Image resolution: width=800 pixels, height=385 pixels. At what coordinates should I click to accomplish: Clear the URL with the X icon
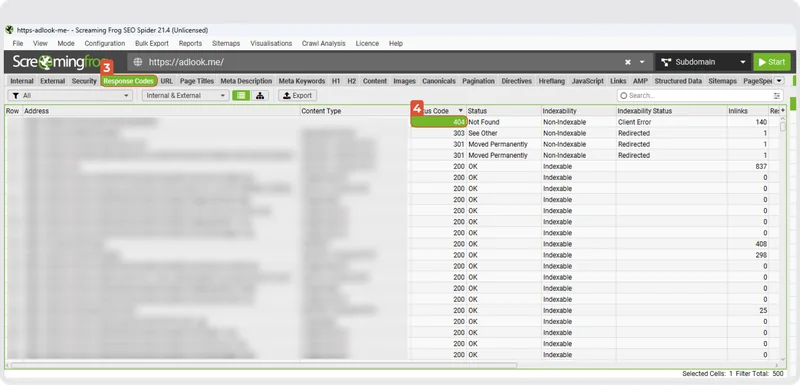point(628,62)
